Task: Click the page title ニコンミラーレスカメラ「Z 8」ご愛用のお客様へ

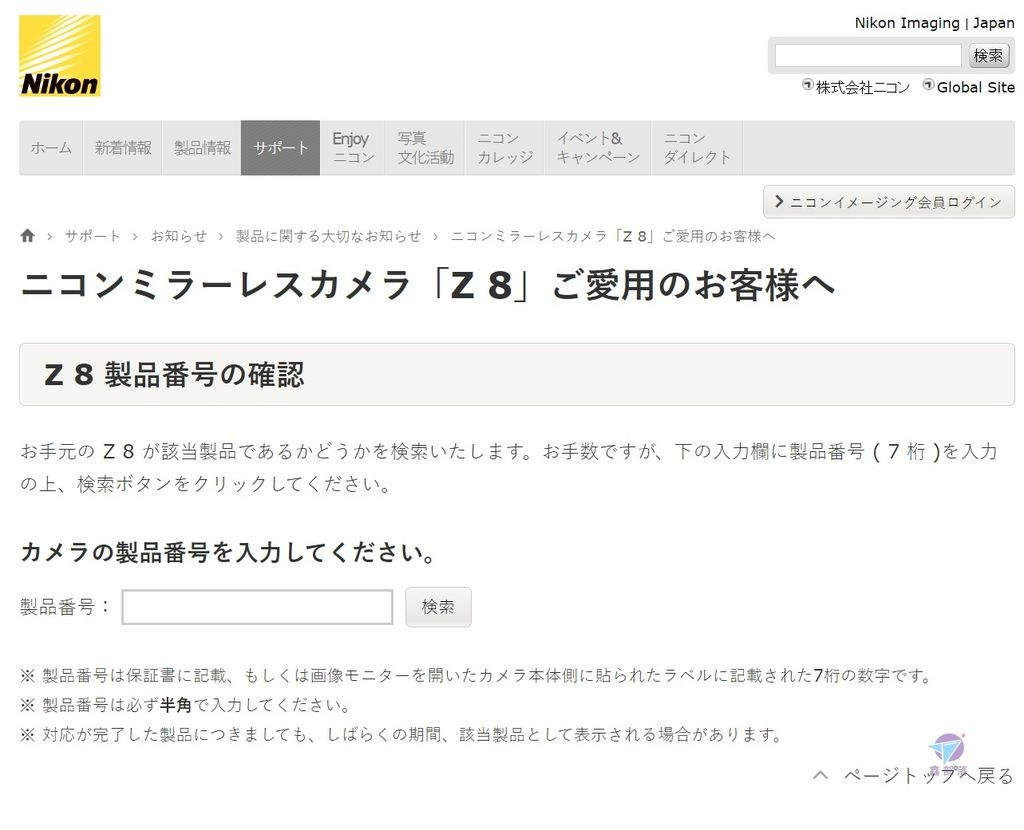Action: 428,285
